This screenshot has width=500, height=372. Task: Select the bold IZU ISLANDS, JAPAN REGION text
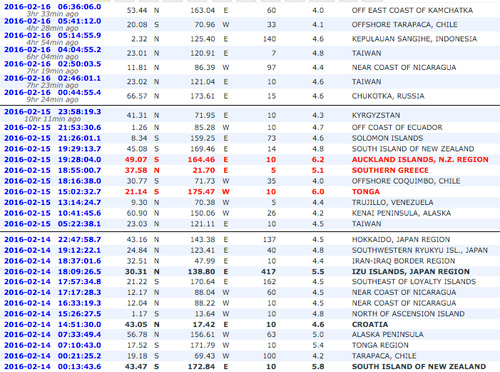click(411, 272)
